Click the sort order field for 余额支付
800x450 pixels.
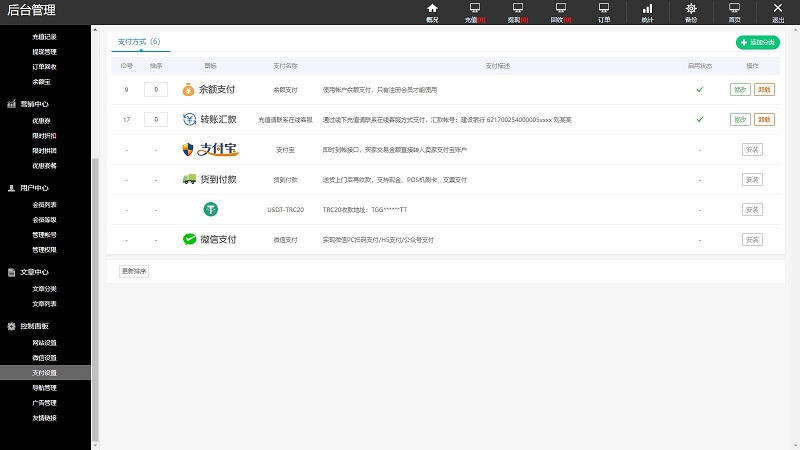[x=156, y=89]
